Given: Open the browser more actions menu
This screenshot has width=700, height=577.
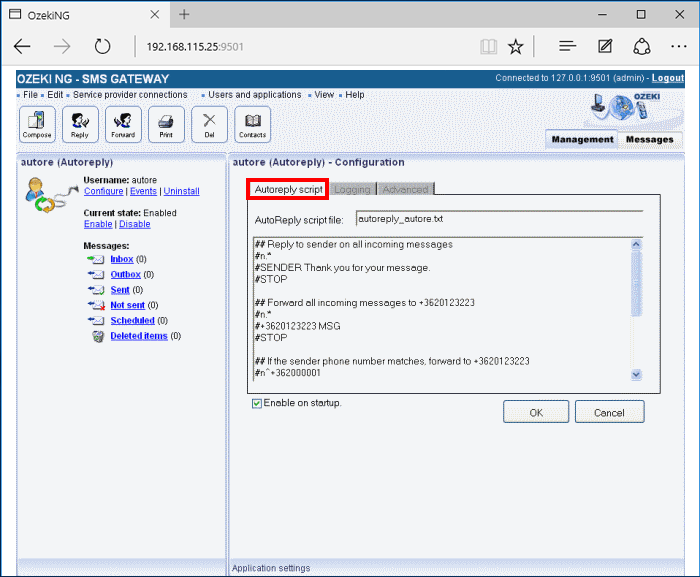Looking at the screenshot, I should pyautogui.click(x=679, y=46).
